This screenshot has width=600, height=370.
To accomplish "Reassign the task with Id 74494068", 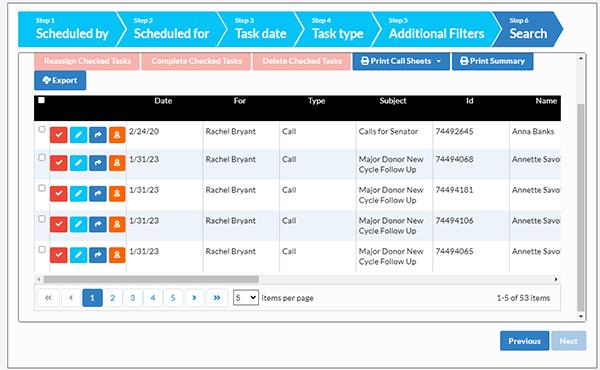I will [98, 163].
